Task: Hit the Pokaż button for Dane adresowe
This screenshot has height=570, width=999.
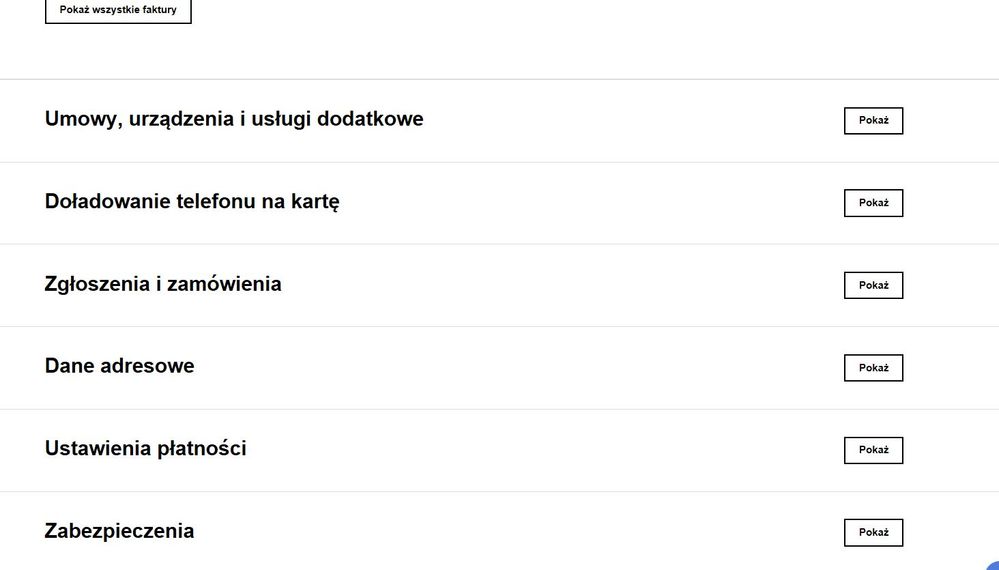Action: coord(873,368)
